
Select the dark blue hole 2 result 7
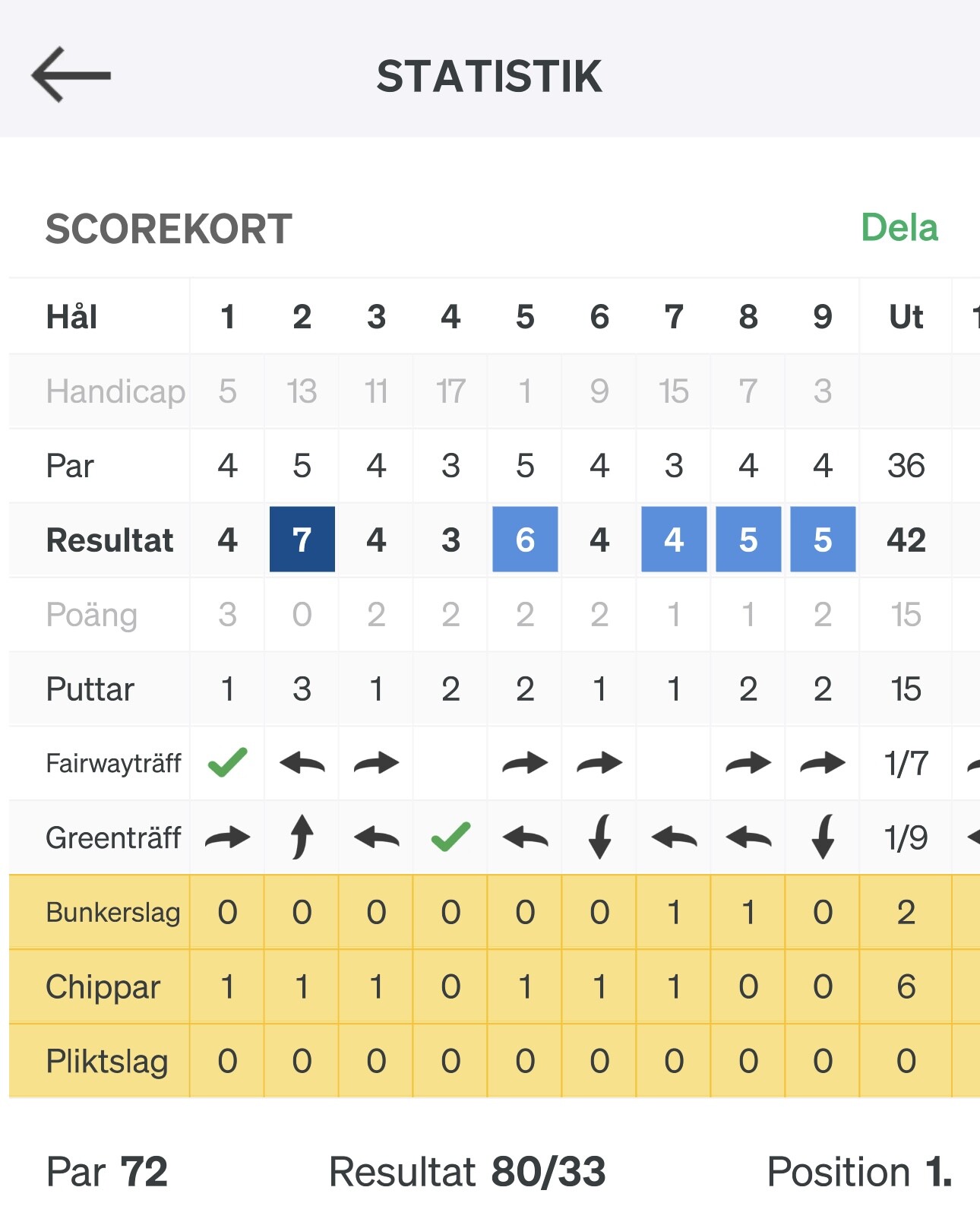302,539
